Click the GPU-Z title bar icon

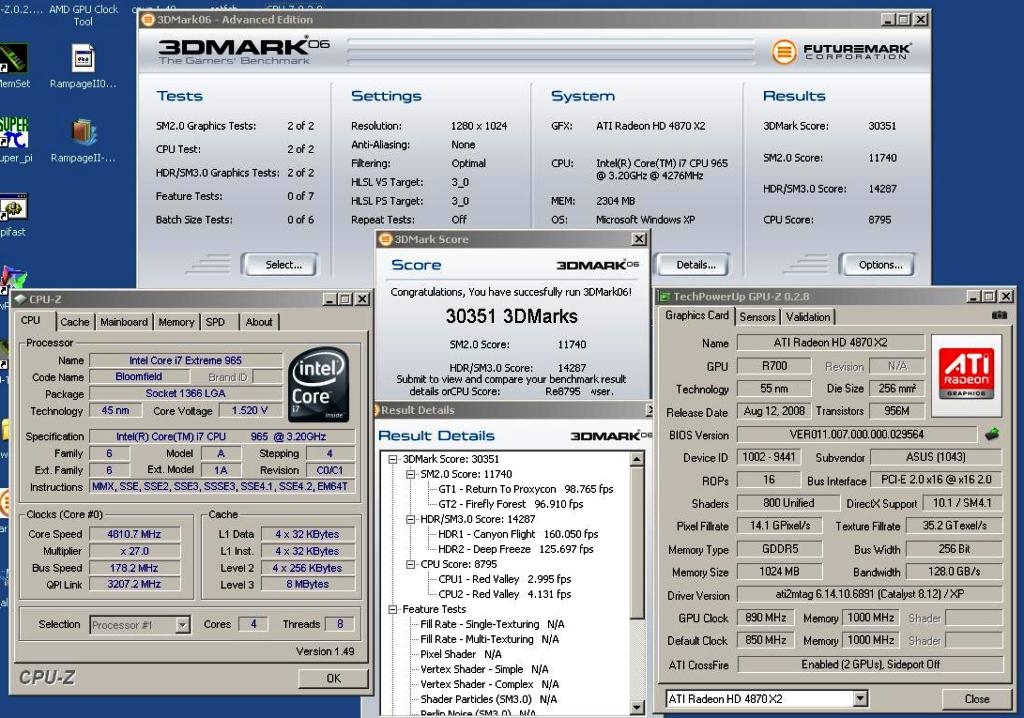[x=665, y=297]
